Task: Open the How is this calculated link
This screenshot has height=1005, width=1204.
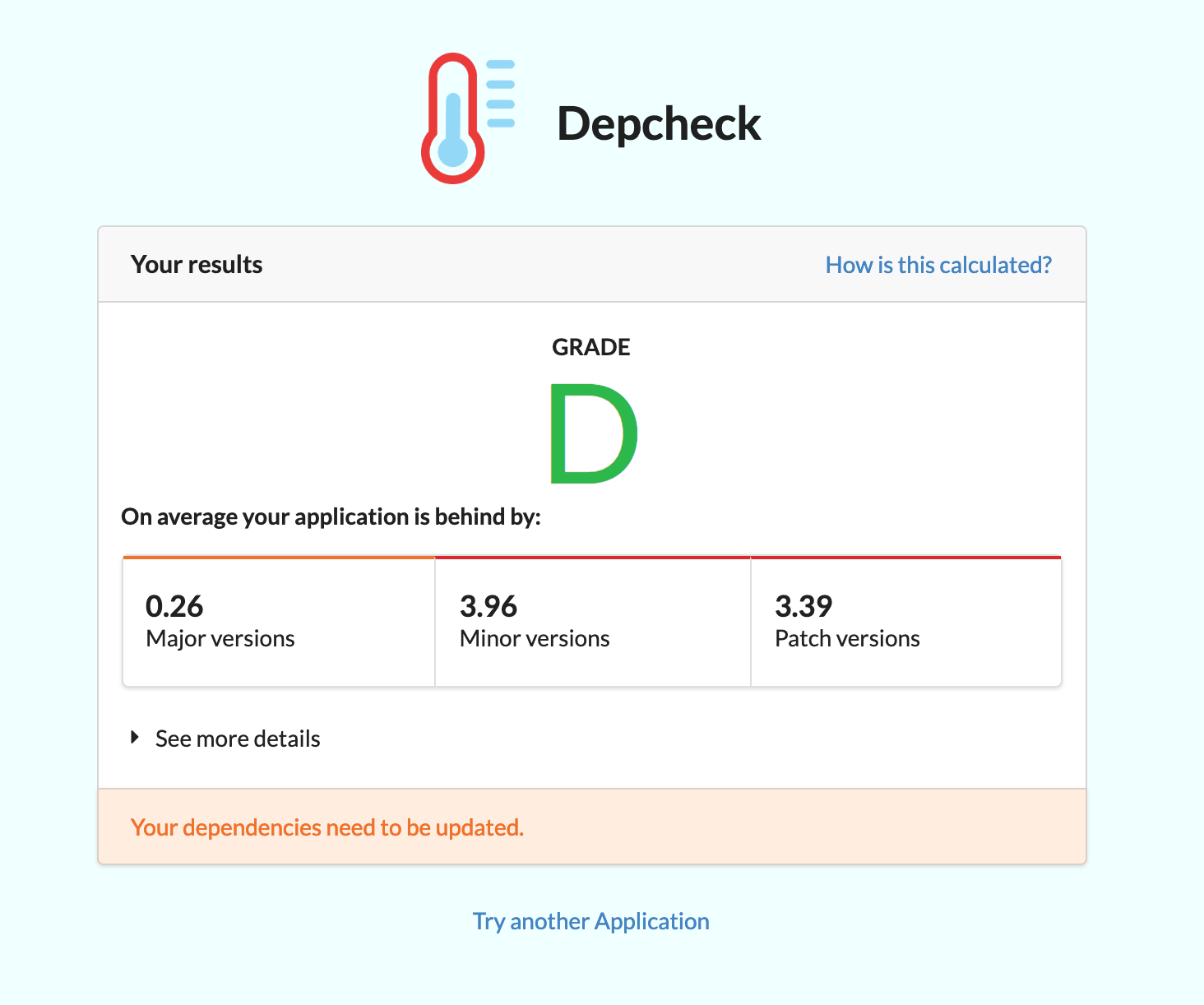Action: tap(938, 264)
